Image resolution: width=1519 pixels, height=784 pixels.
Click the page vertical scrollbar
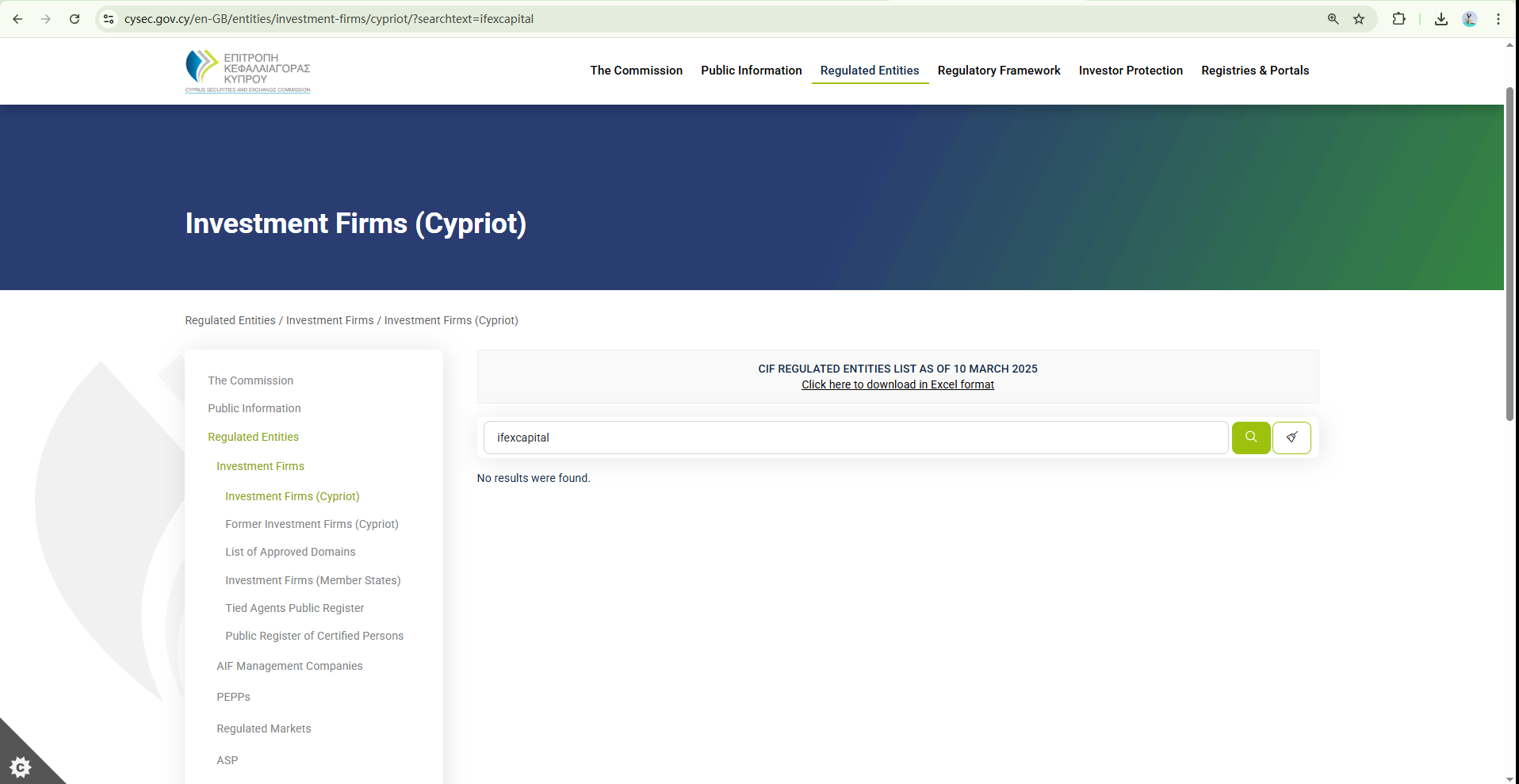coord(1509,254)
